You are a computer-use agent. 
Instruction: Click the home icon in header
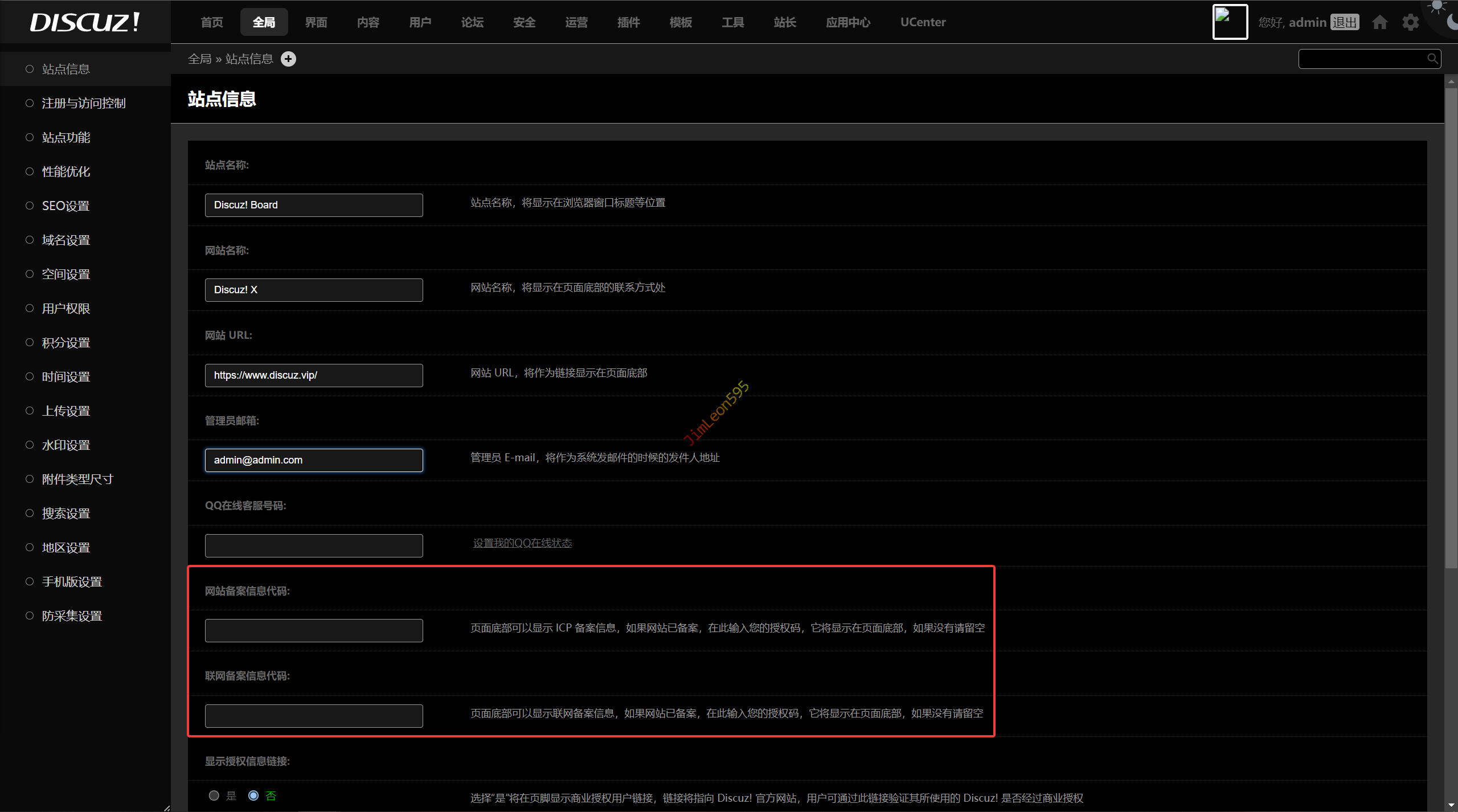(1379, 22)
